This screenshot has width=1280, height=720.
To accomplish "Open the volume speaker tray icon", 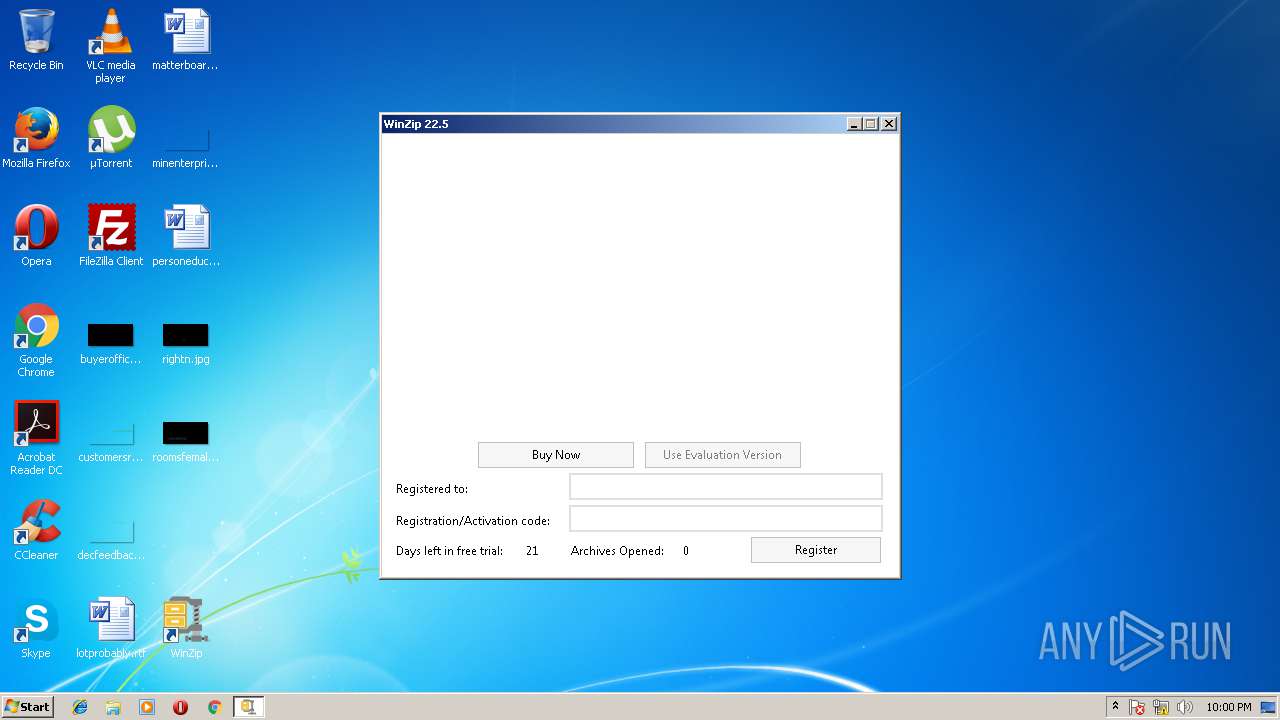I will coord(1185,707).
